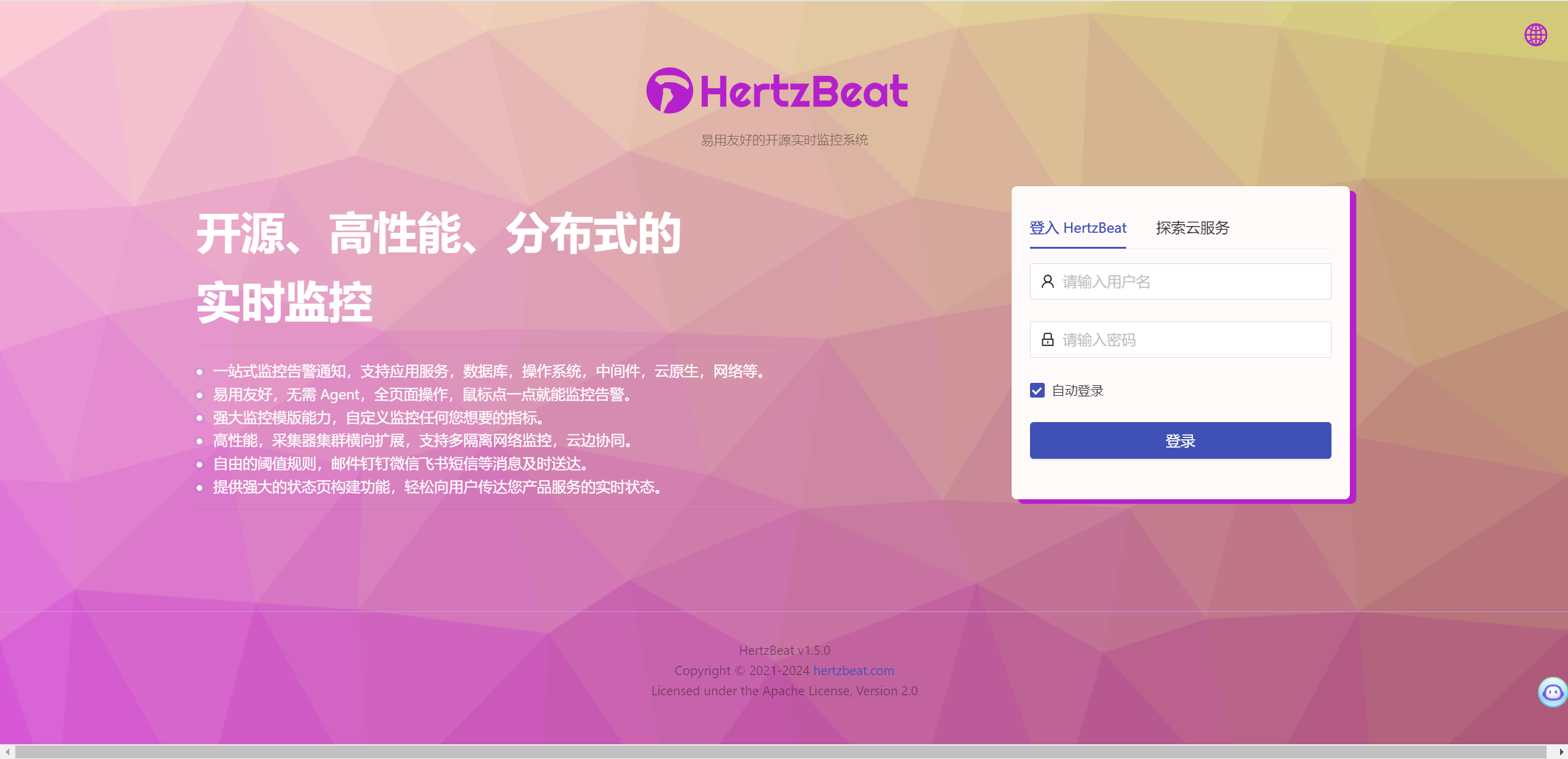The image size is (1568, 759).
Task: Open the hertzbeat.com footer link
Action: [853, 671]
